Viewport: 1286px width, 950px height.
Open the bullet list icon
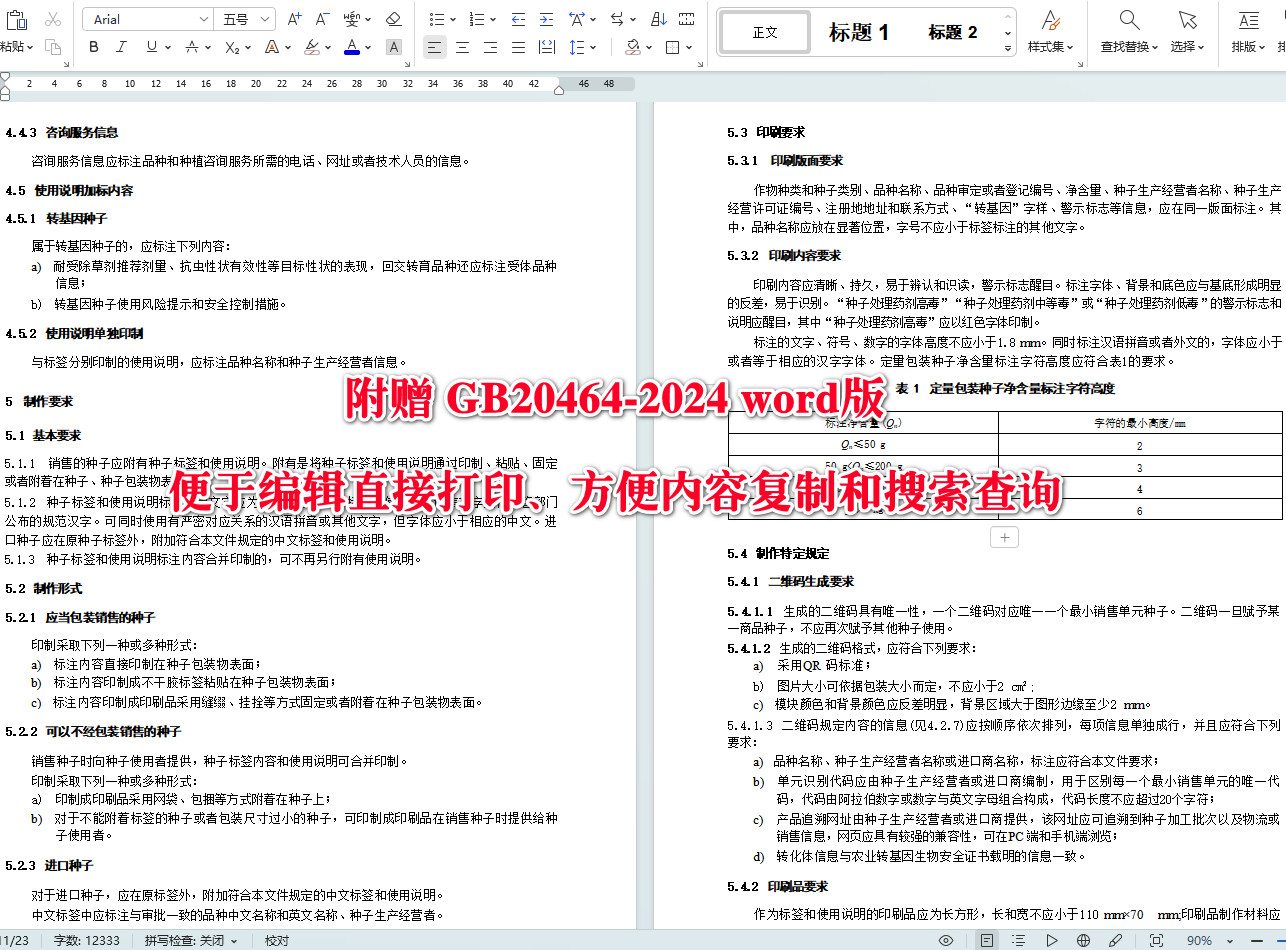[x=437, y=18]
